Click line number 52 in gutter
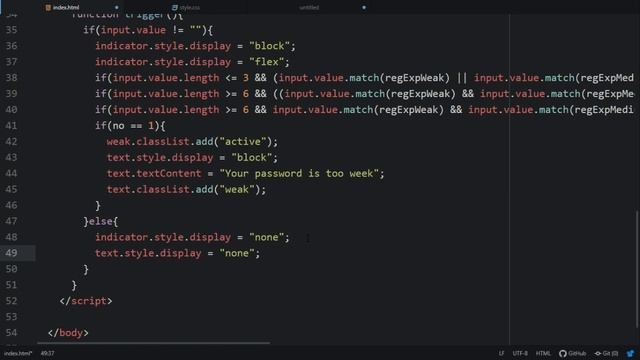This screenshot has height=360, width=640. click(x=11, y=301)
